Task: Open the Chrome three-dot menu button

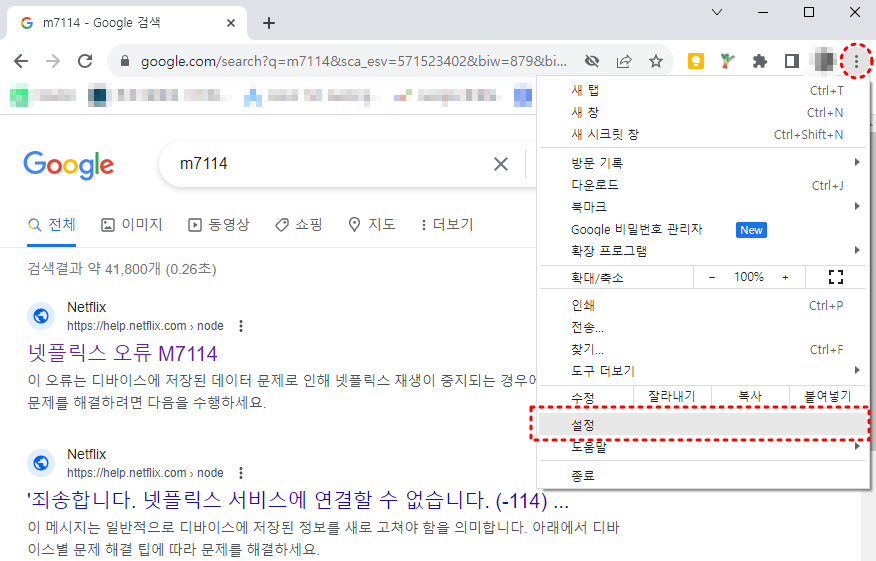Action: click(856, 61)
